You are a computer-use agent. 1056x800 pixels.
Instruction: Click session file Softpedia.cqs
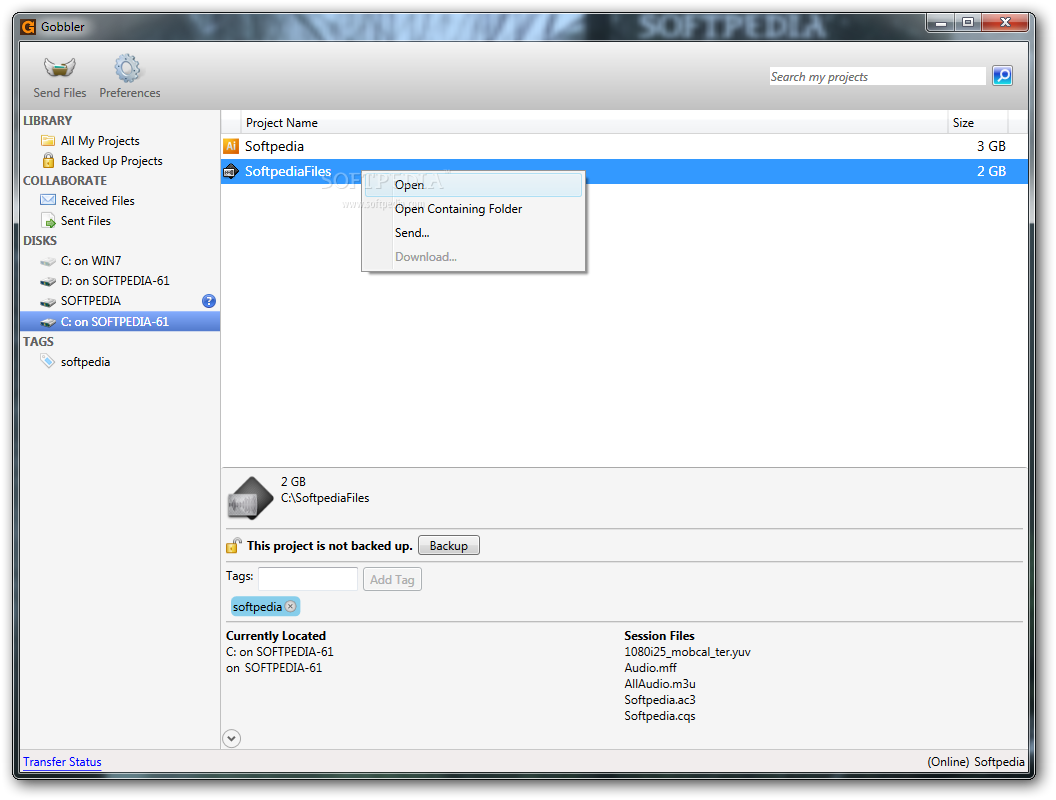659,716
